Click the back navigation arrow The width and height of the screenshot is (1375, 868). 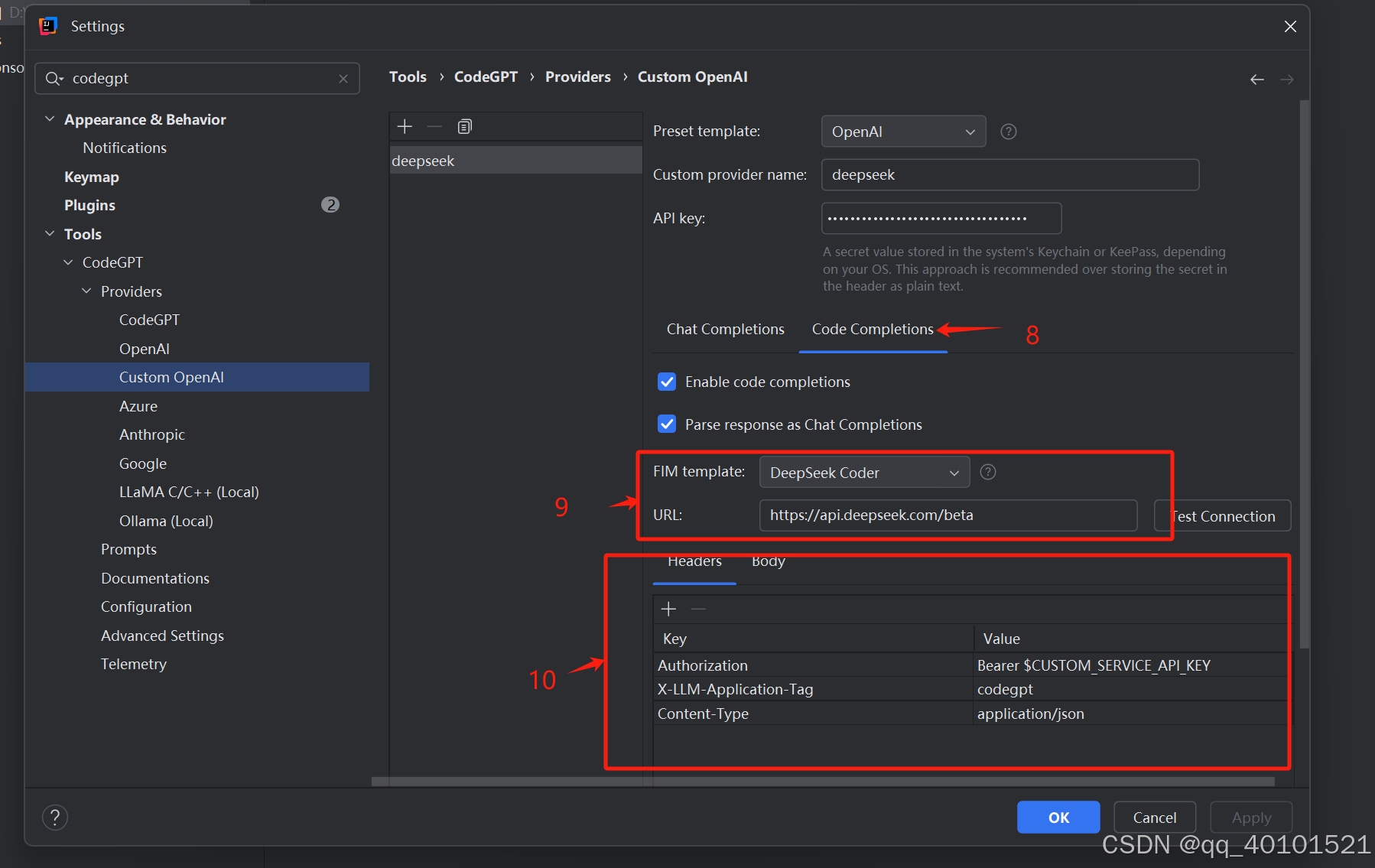tap(1257, 80)
